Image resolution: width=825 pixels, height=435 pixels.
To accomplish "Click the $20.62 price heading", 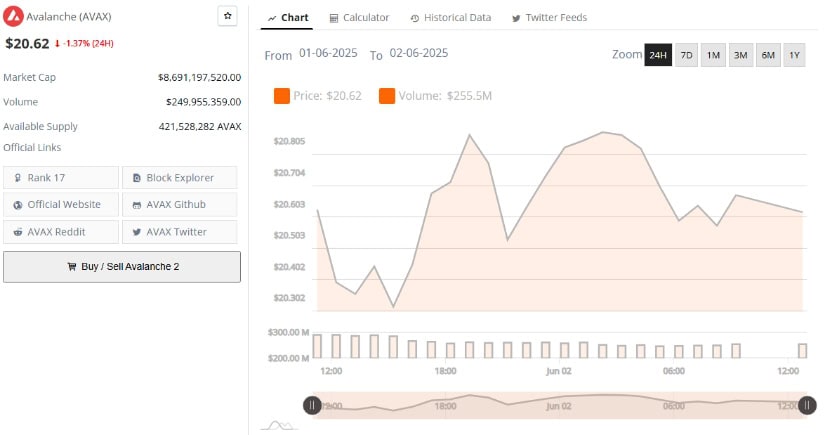I will coord(27,44).
